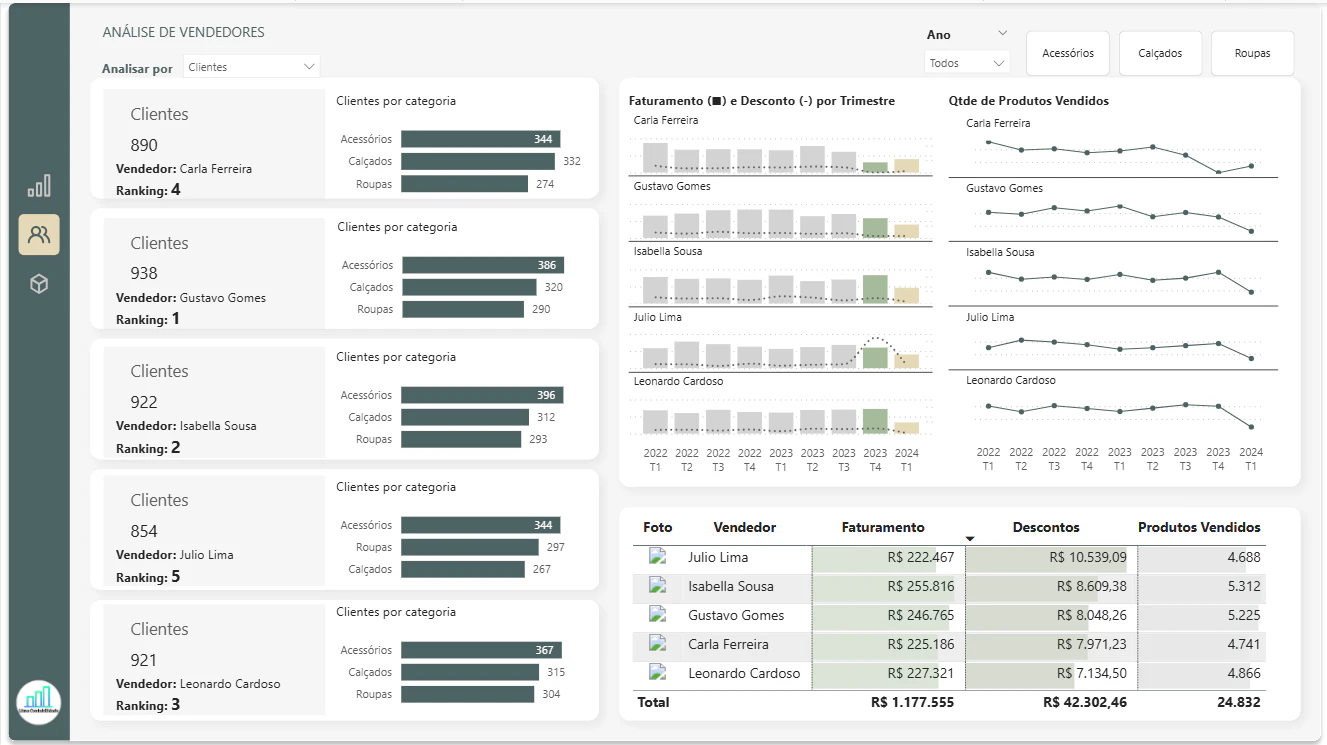Sort table by Vendedor column header

click(x=744, y=527)
